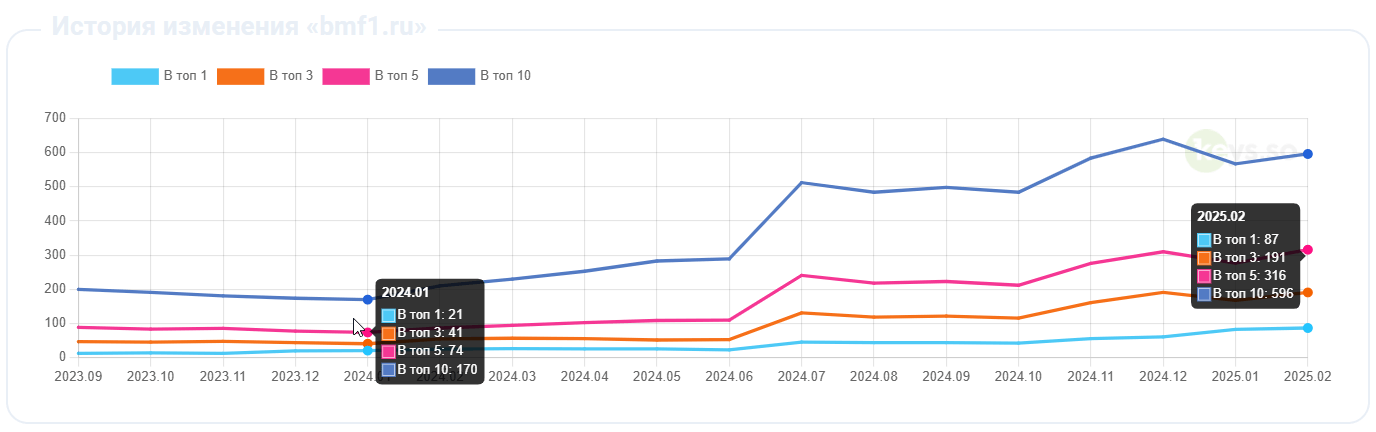Screen dimensions: 1376x432
Task: Hide the «В топ 5» series via label
Action: coord(396,76)
